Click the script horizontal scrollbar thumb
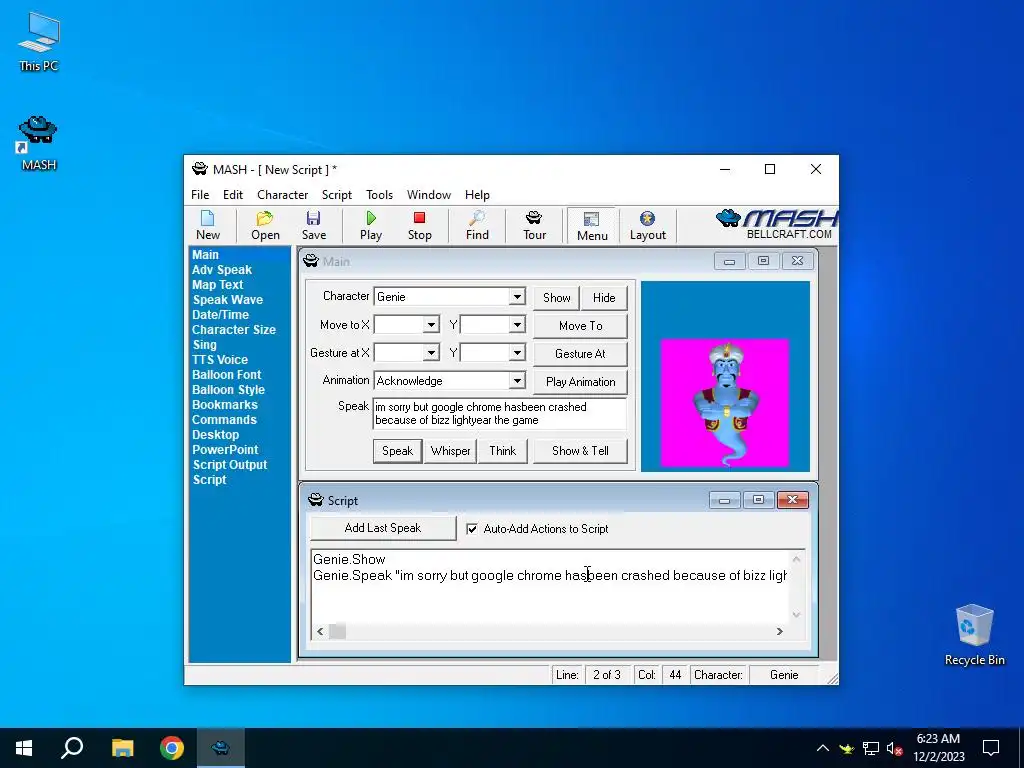The width and height of the screenshot is (1024, 768). (x=337, y=631)
